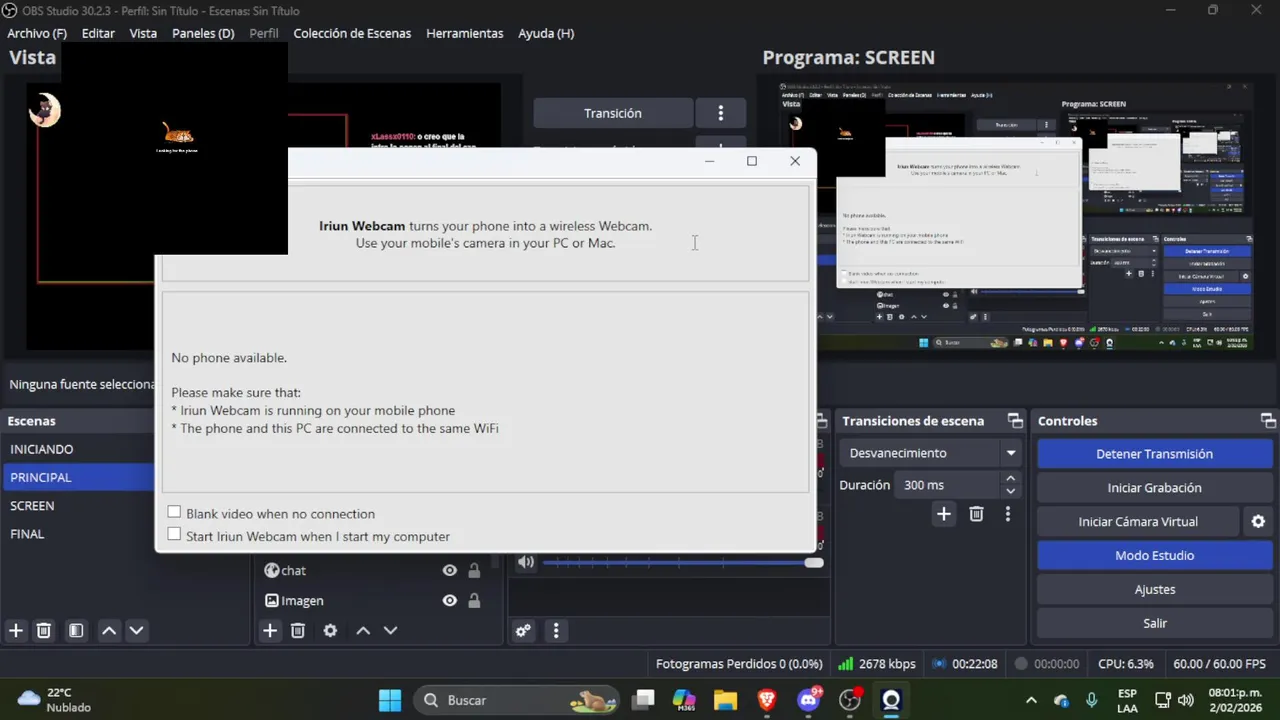The width and height of the screenshot is (1280, 720).
Task: Click the Programa preview thumbnail
Action: coord(1016,216)
